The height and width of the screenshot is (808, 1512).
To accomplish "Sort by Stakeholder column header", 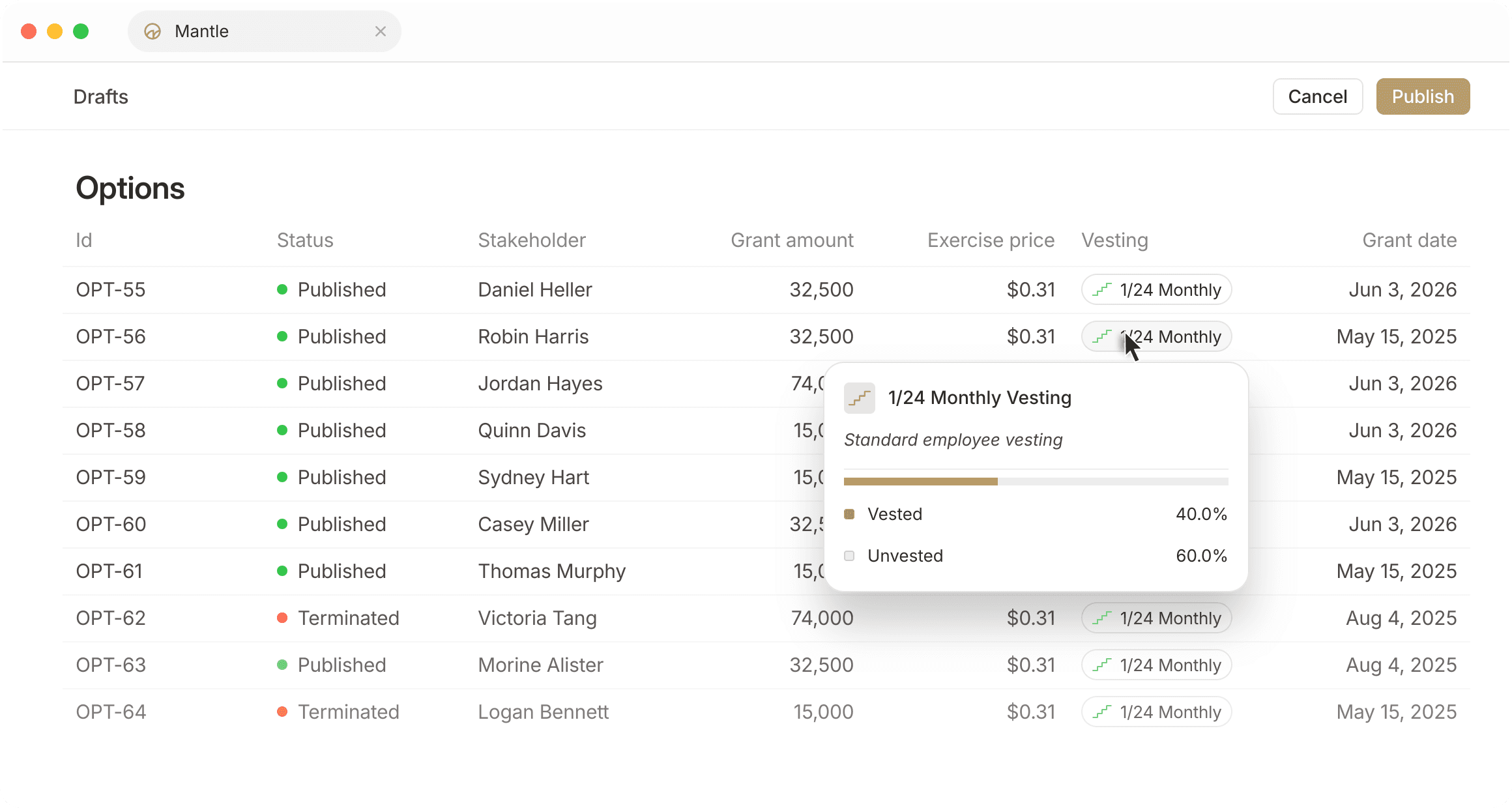I will (x=532, y=240).
